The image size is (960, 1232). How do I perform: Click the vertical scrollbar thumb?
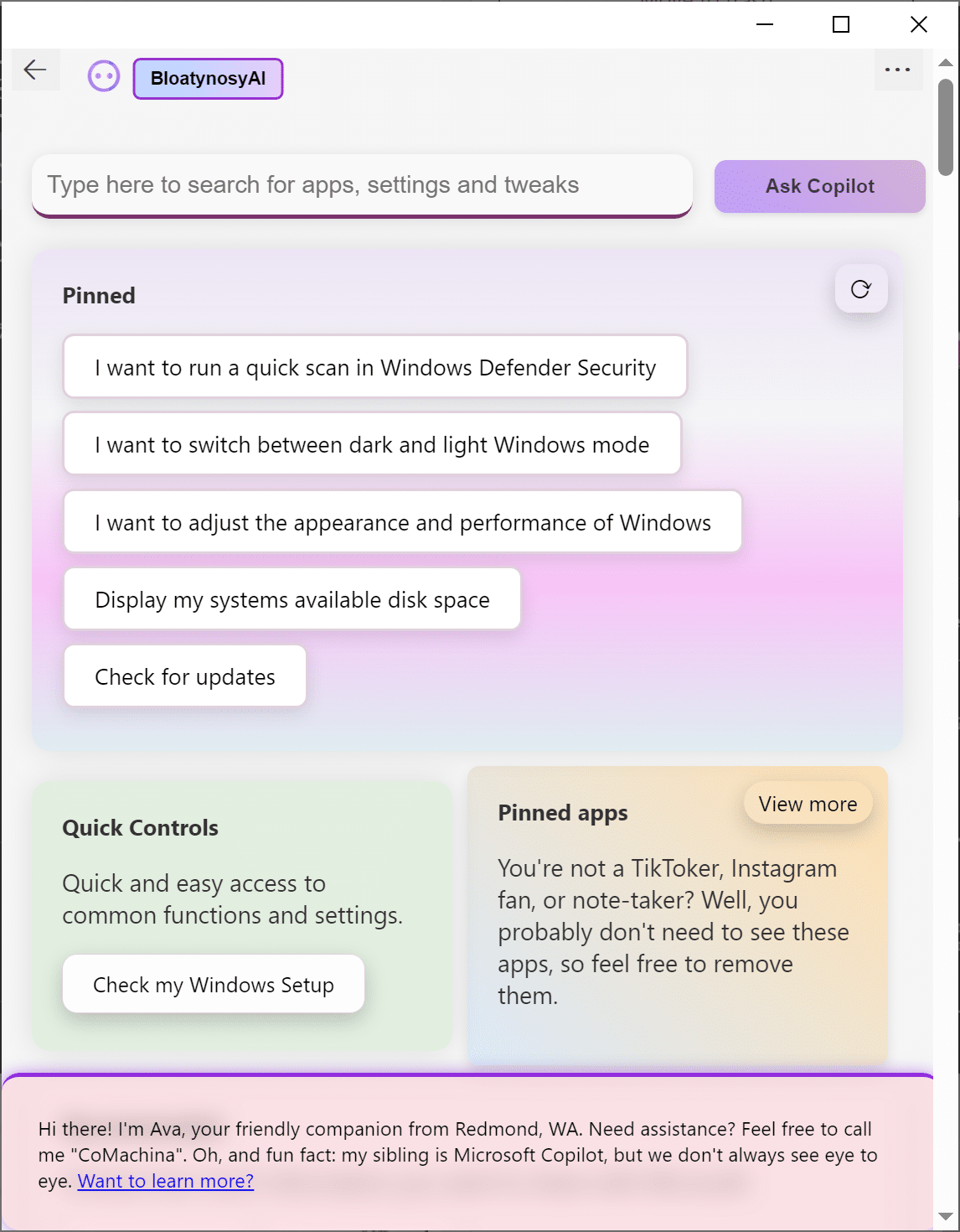[946, 126]
